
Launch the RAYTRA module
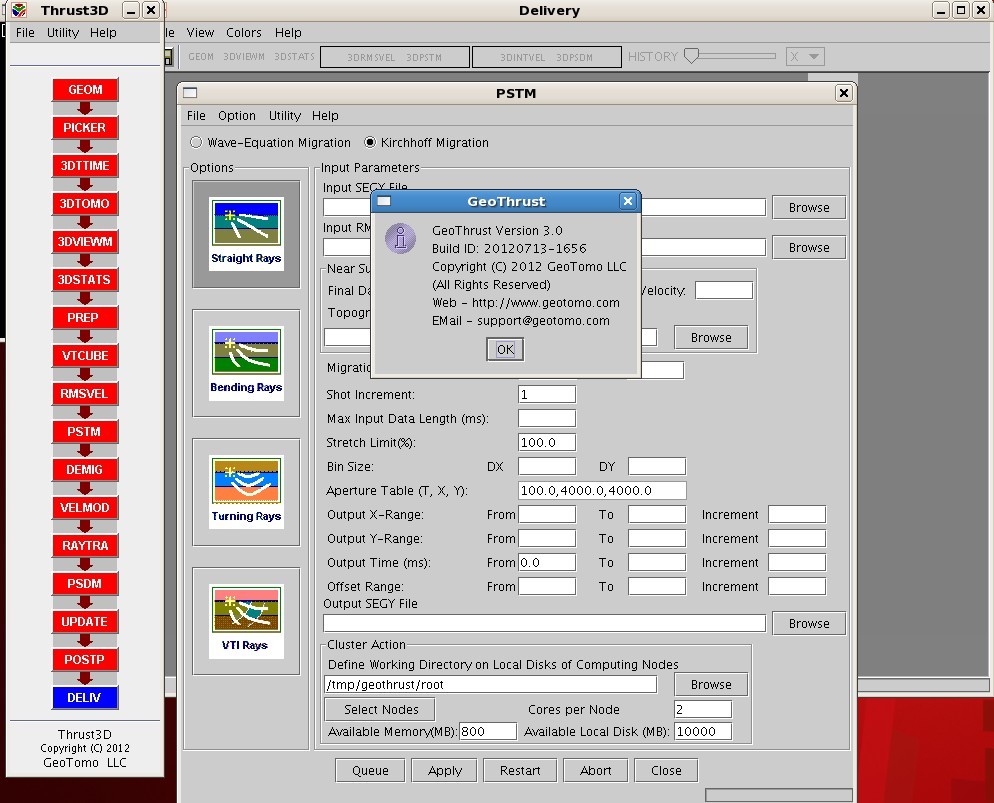(85, 546)
